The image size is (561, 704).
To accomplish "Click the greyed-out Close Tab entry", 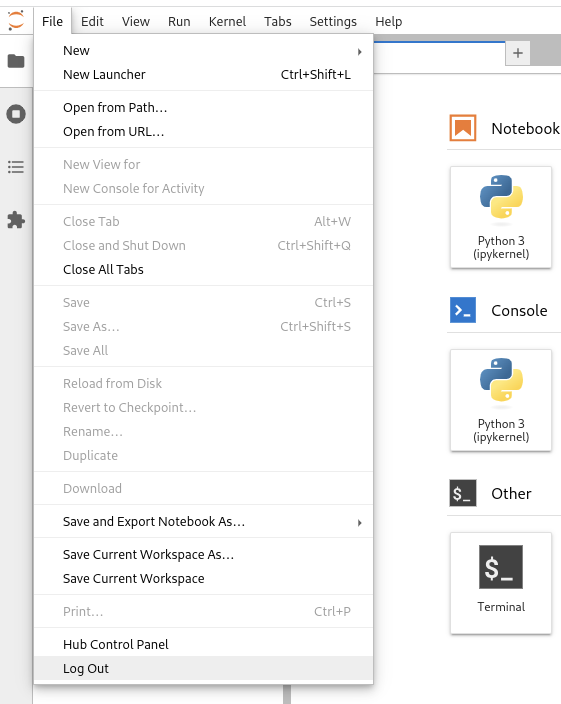I will [x=203, y=221].
